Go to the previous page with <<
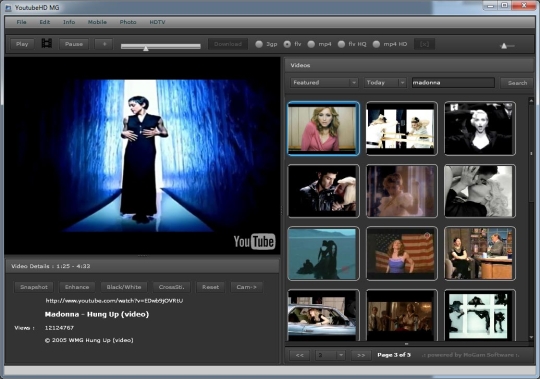This screenshot has height=379, width=540. click(300, 355)
